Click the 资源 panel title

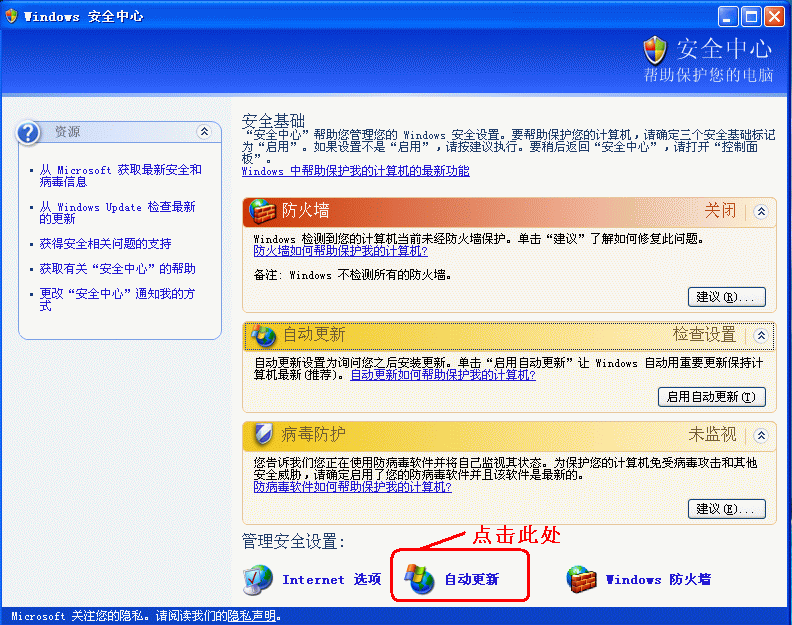tap(67, 132)
